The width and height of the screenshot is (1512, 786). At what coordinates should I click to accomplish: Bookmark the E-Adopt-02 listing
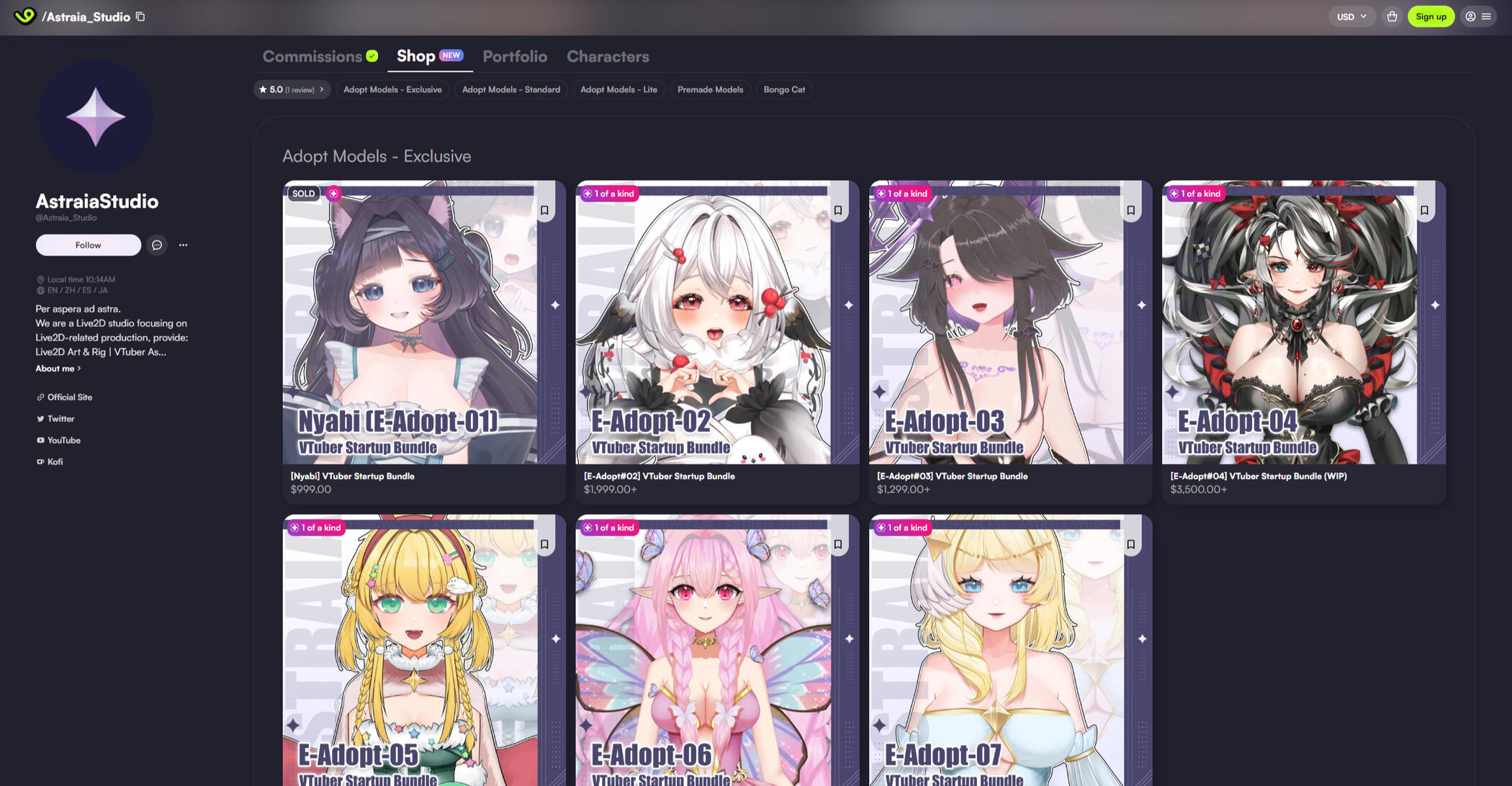click(837, 210)
